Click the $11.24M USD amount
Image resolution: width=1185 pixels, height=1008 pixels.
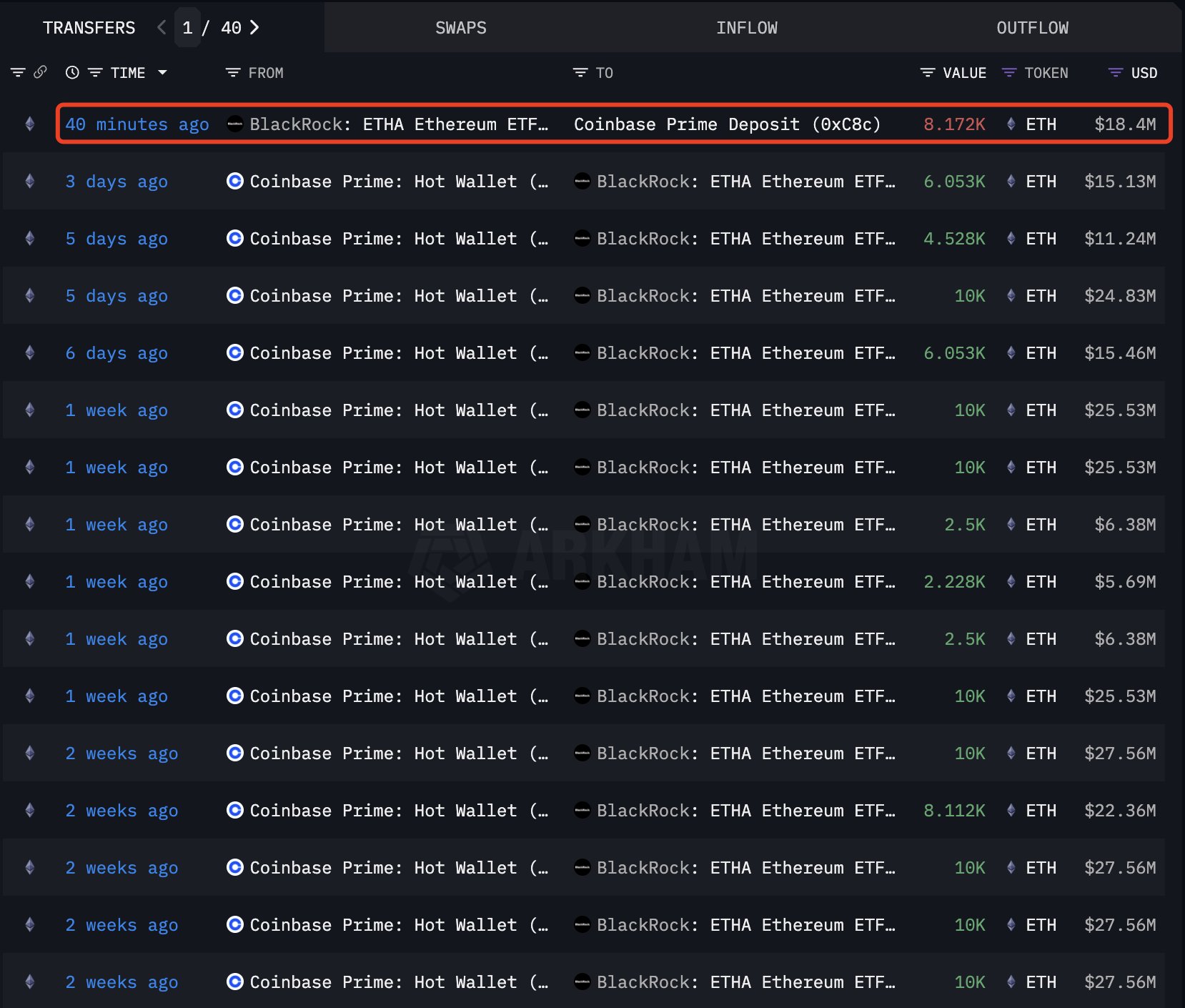click(x=1120, y=239)
